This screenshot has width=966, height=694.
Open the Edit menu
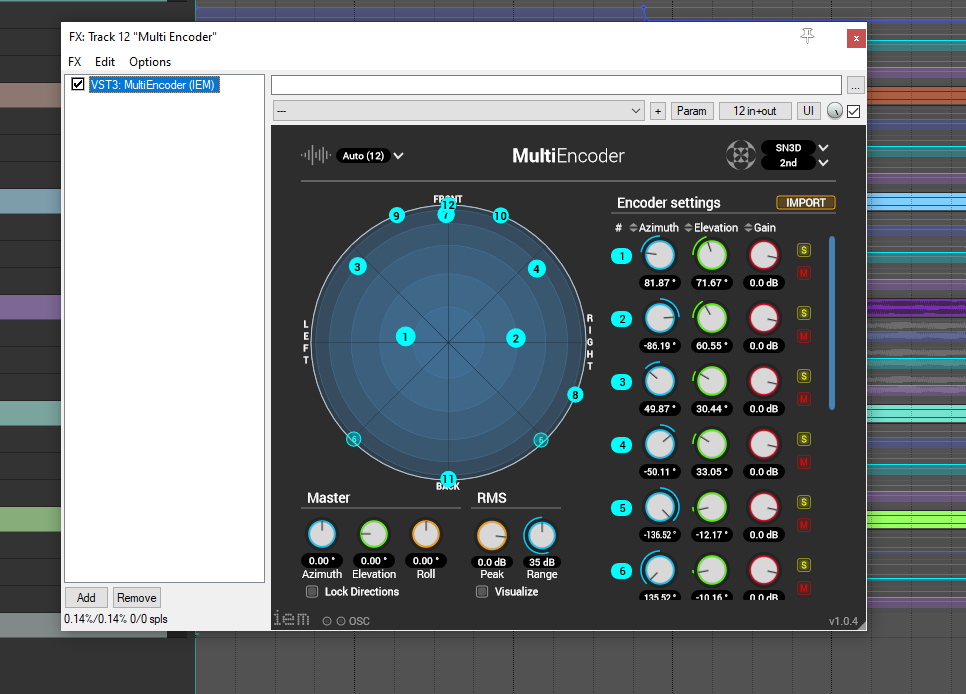[105, 62]
